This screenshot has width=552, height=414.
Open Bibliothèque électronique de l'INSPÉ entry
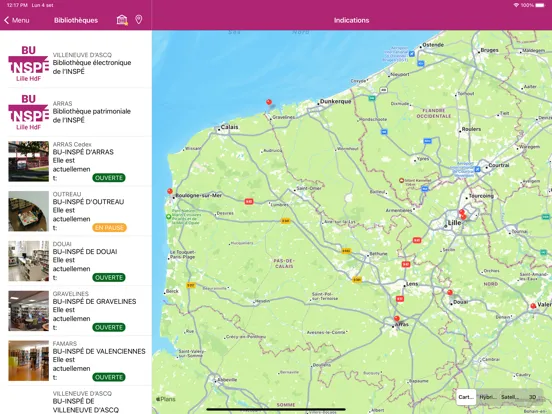[x=76, y=63]
